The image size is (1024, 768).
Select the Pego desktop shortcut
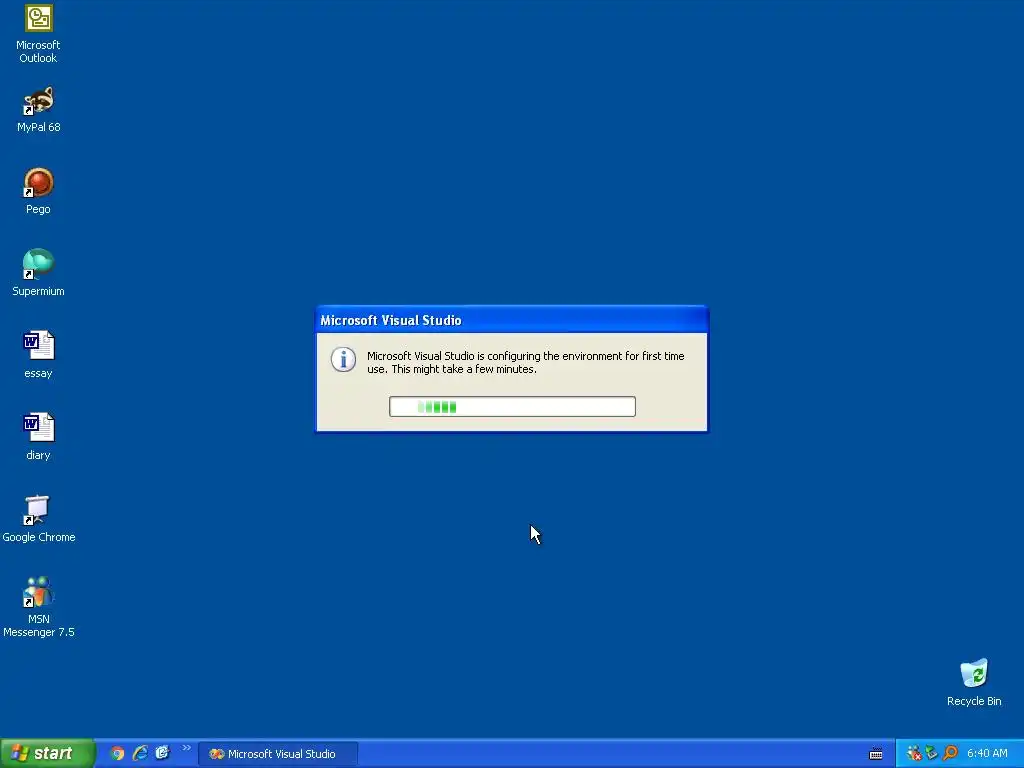[38, 191]
